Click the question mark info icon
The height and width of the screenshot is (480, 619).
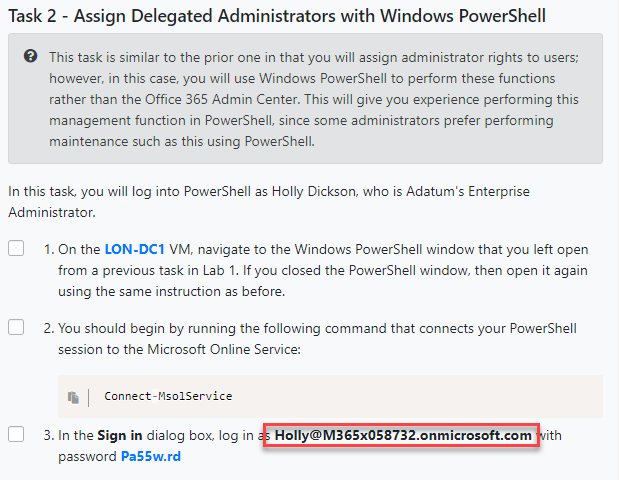[31, 57]
